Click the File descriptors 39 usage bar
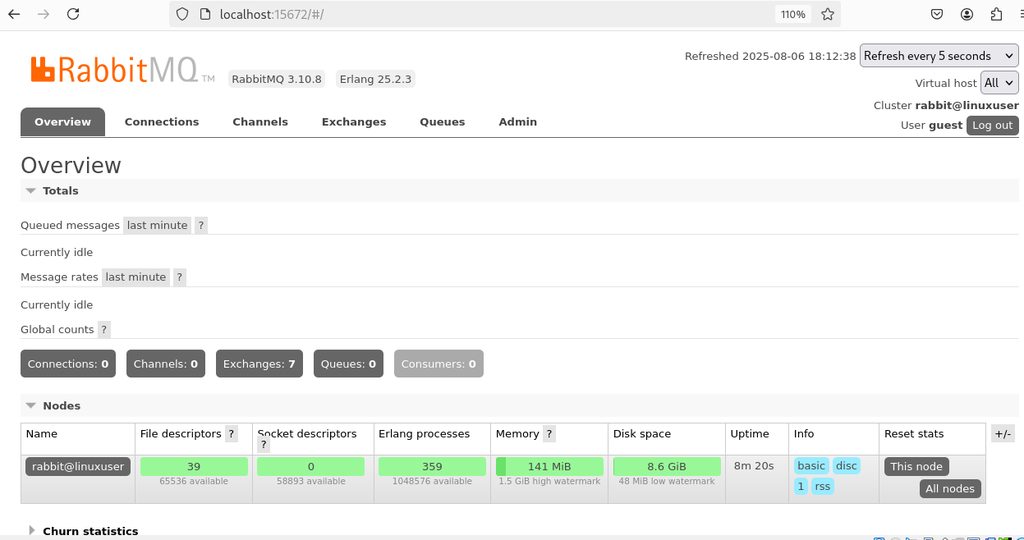This screenshot has width=1024, height=540. pos(194,466)
